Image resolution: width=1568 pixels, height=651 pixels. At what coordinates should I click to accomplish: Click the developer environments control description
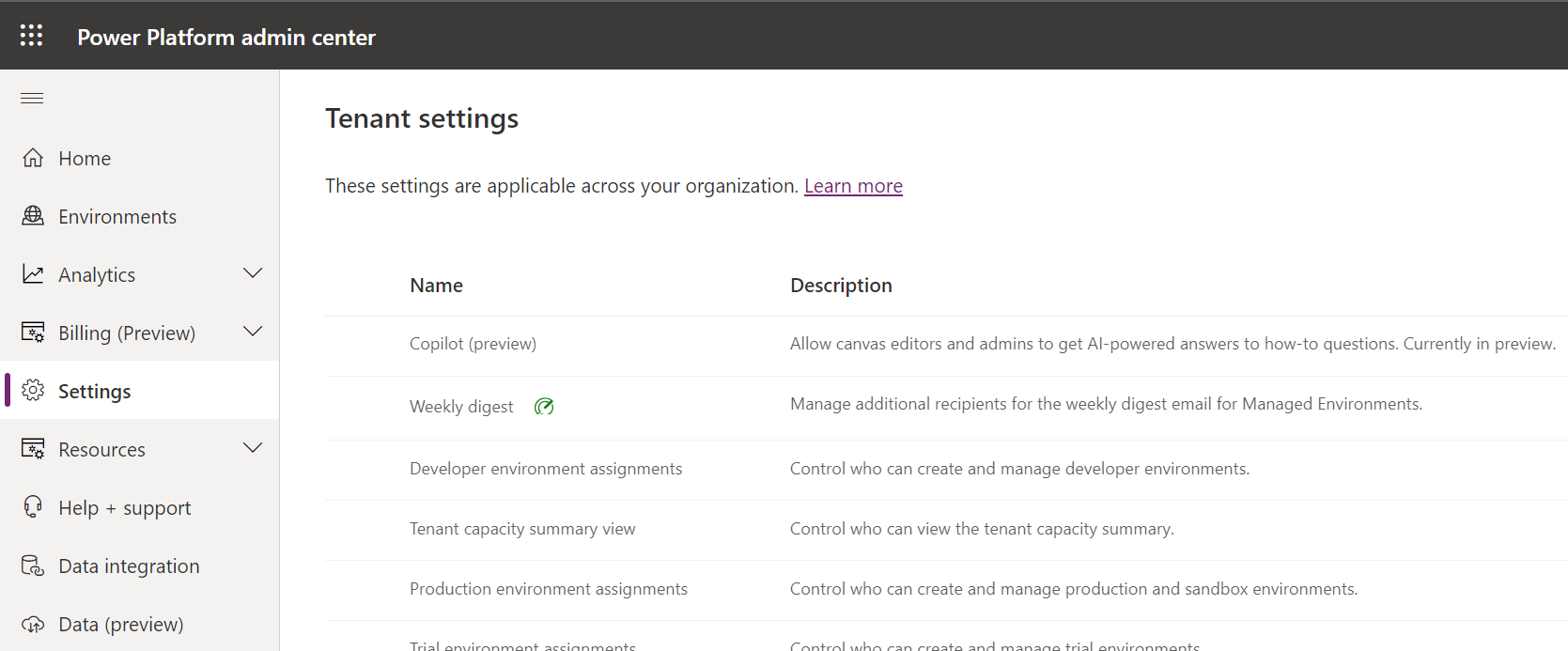(x=1019, y=469)
